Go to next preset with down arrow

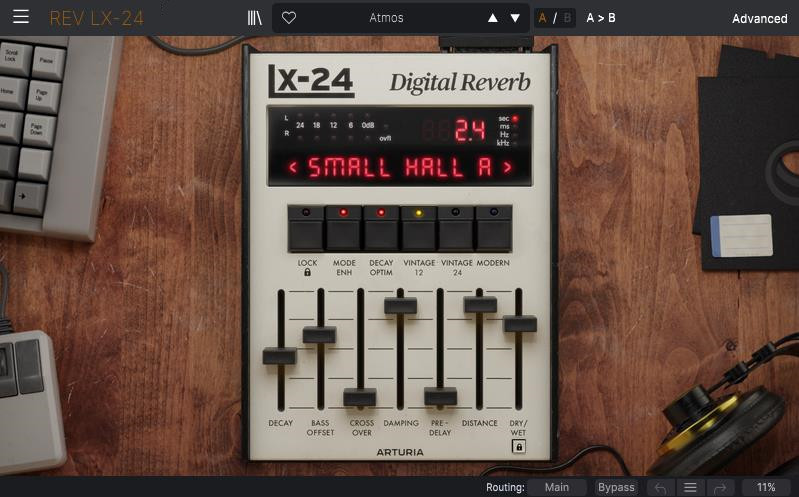click(x=515, y=18)
